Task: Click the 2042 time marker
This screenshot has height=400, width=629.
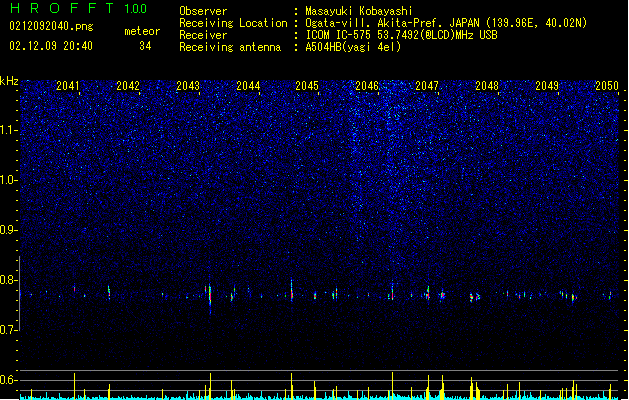Action: [x=128, y=86]
